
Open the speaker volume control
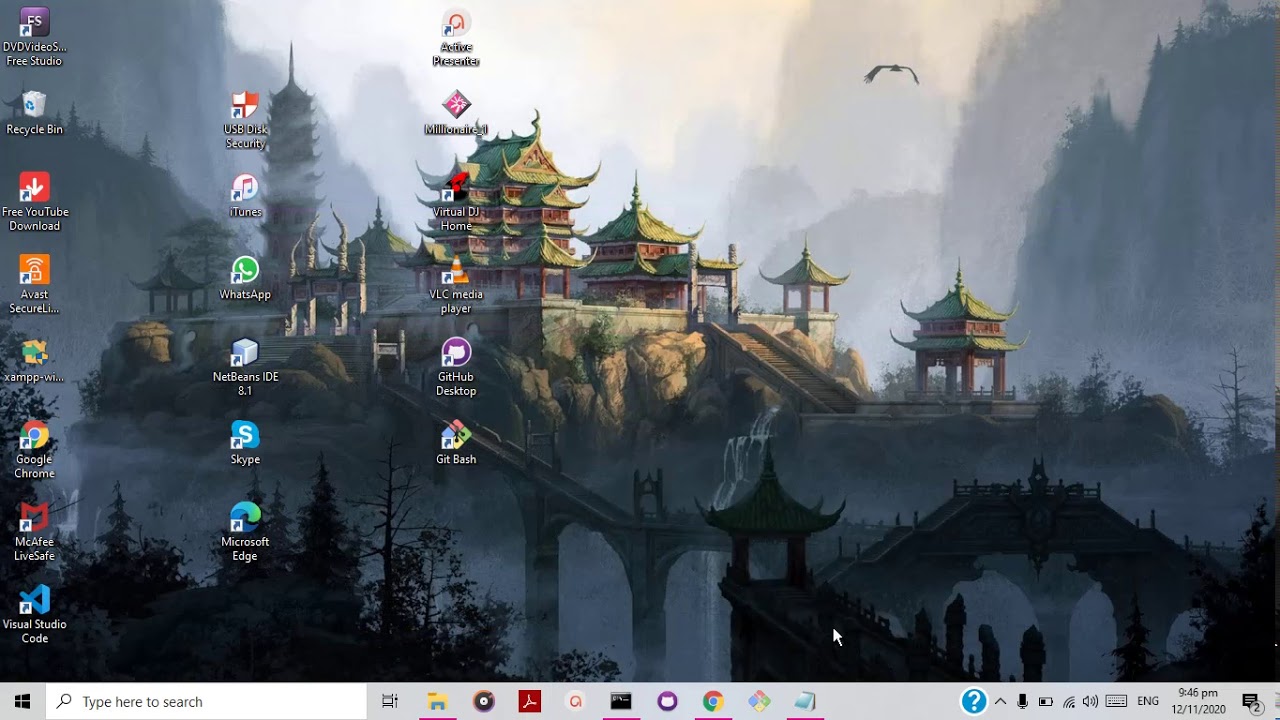point(1090,701)
